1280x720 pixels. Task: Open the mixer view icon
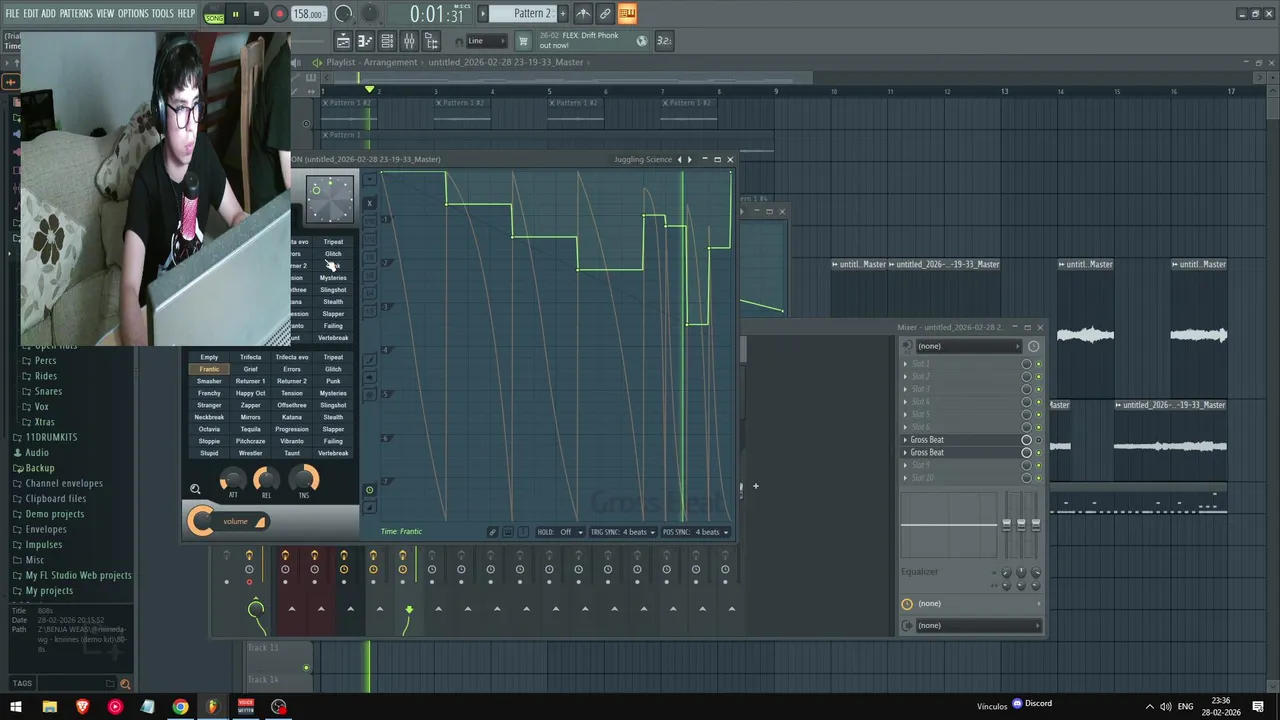click(409, 41)
